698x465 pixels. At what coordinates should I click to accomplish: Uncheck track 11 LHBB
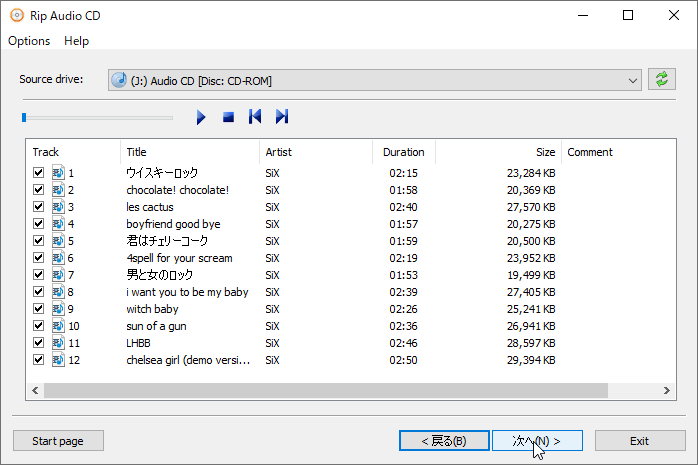pyautogui.click(x=38, y=343)
